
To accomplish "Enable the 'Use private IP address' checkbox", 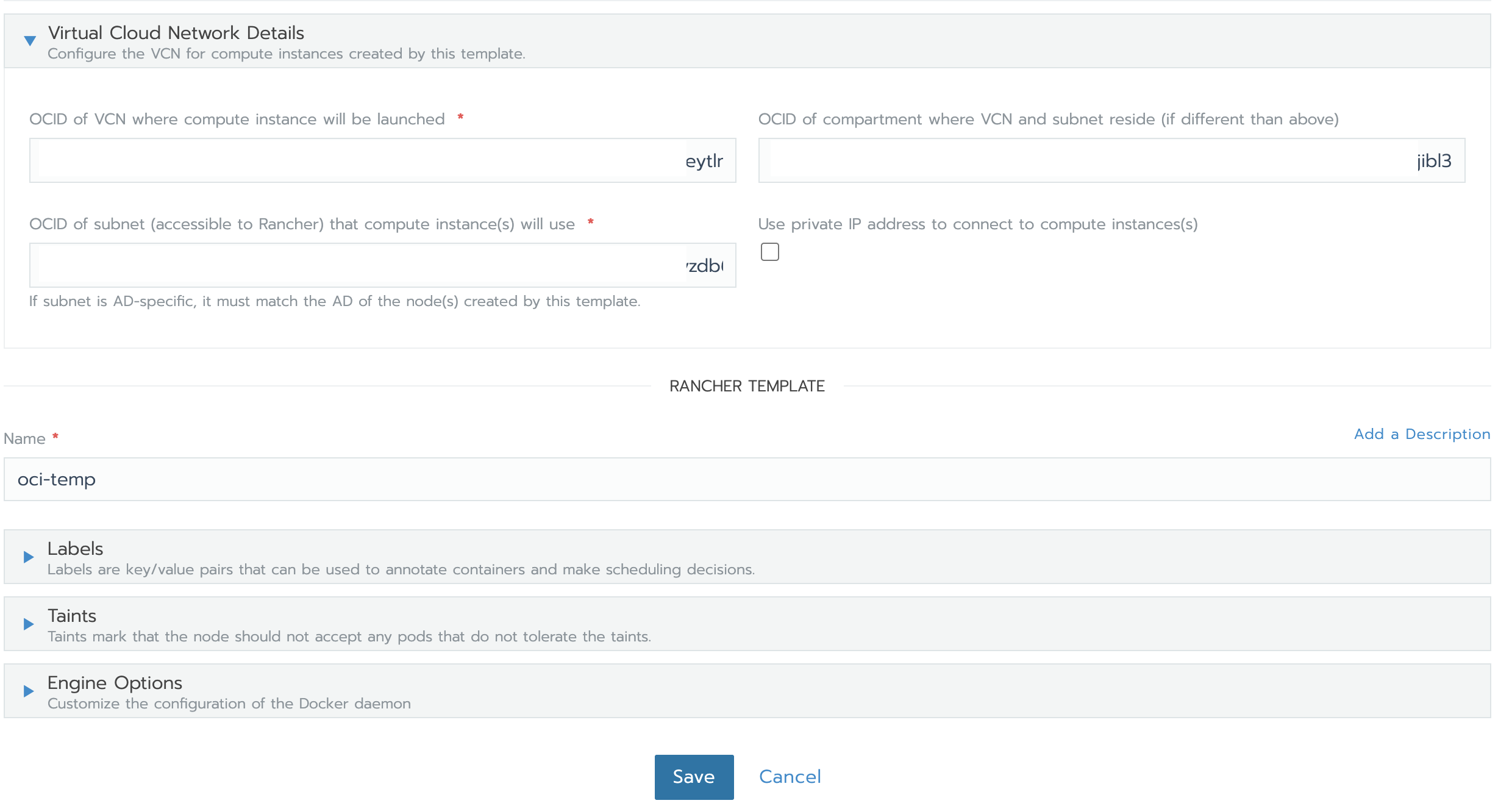I will tap(770, 251).
